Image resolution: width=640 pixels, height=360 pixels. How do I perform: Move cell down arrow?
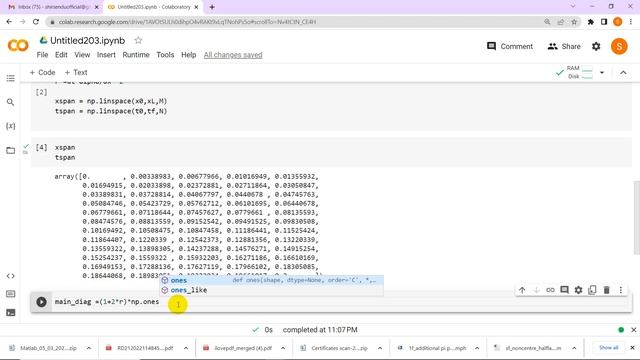(x=536, y=290)
